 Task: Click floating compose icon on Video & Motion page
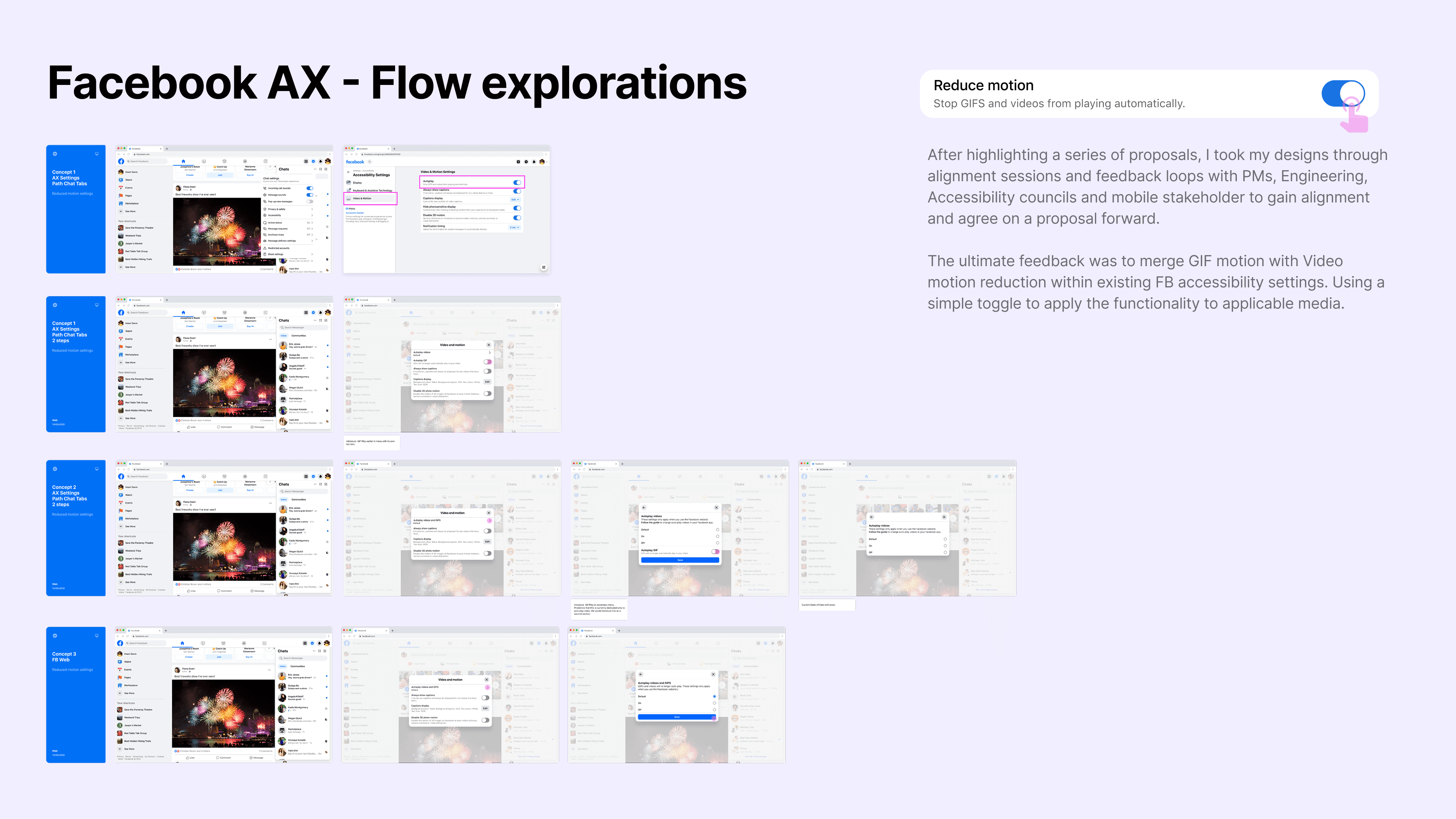point(544,267)
